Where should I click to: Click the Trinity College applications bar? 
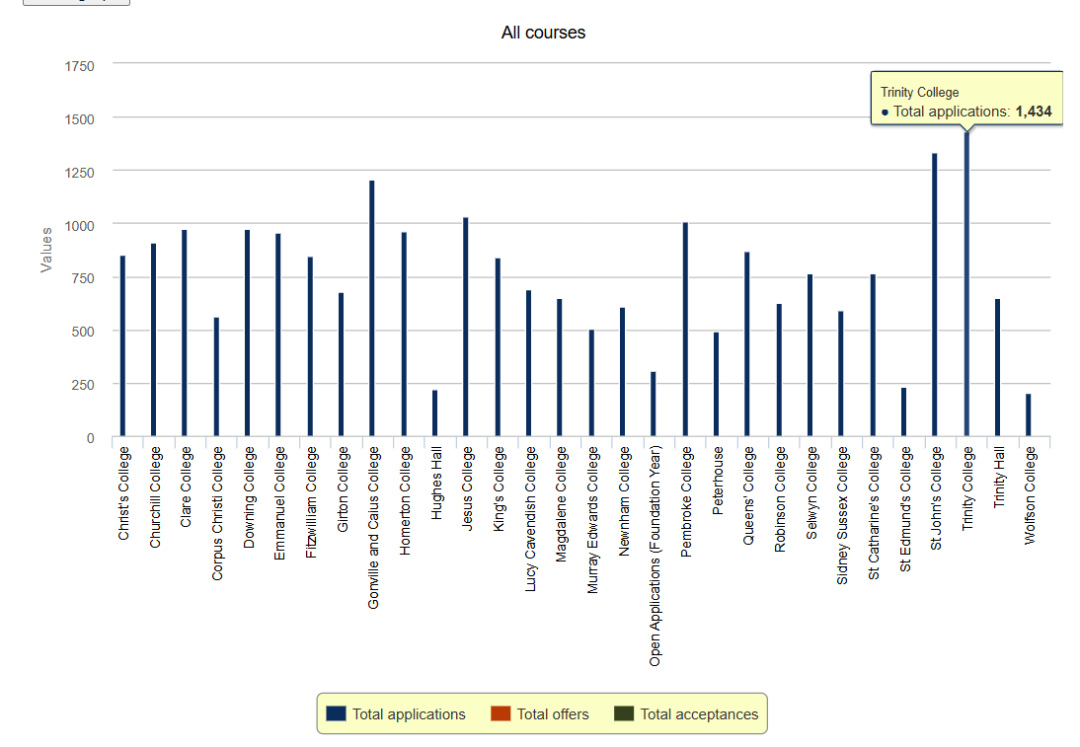[966, 284]
